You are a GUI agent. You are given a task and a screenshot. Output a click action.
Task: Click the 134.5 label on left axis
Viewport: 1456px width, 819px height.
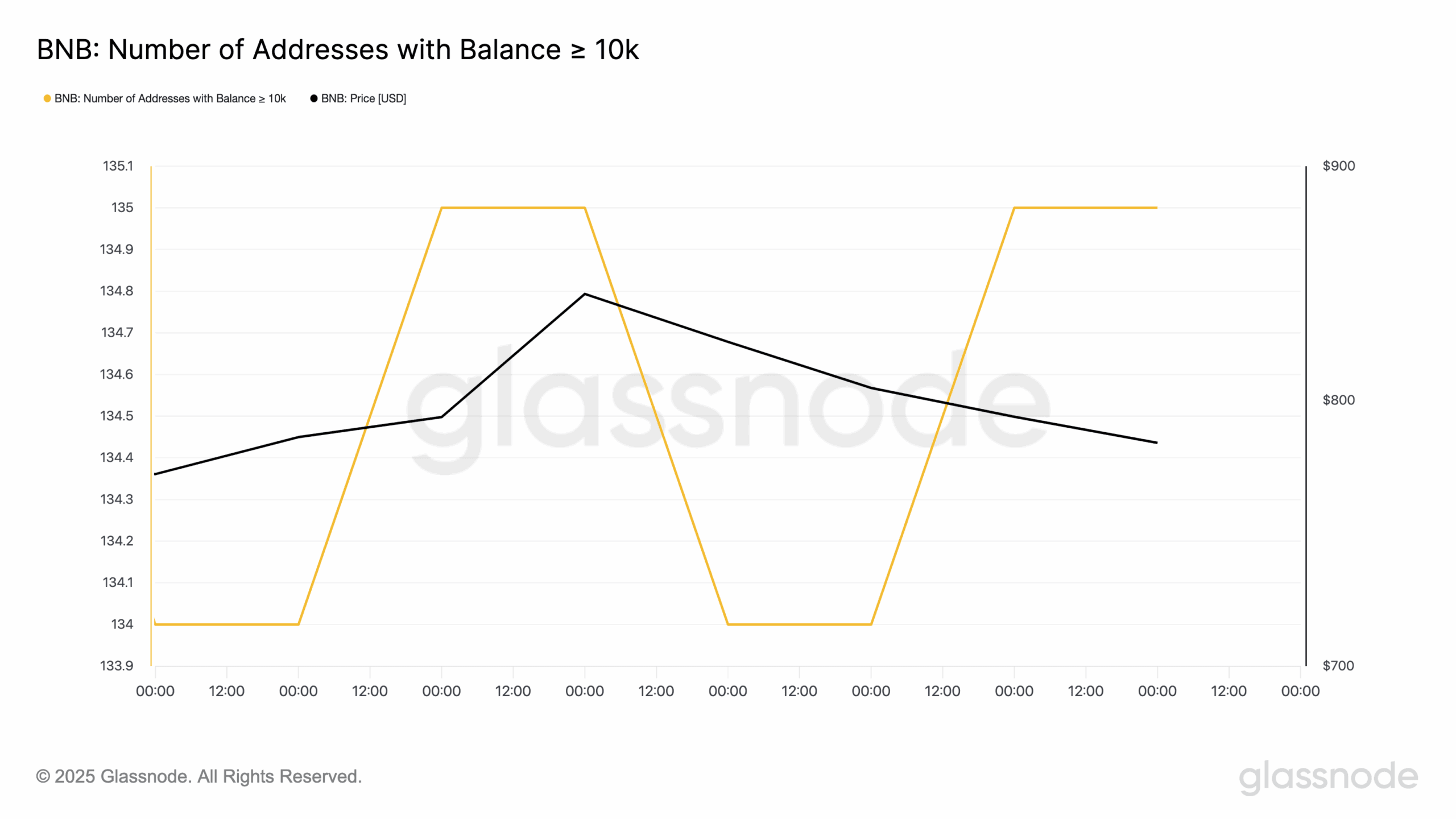tap(117, 416)
